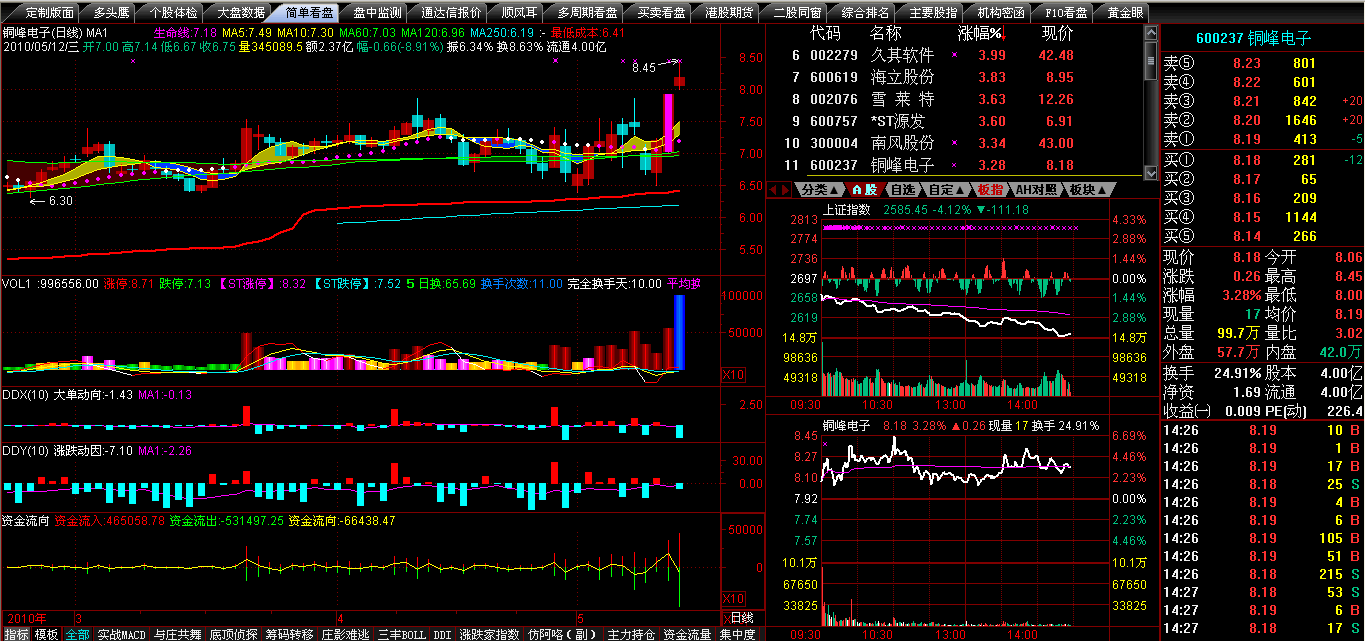Apply the 涨跌家指数 indicator
The height and width of the screenshot is (641, 1365).
[x=490, y=634]
